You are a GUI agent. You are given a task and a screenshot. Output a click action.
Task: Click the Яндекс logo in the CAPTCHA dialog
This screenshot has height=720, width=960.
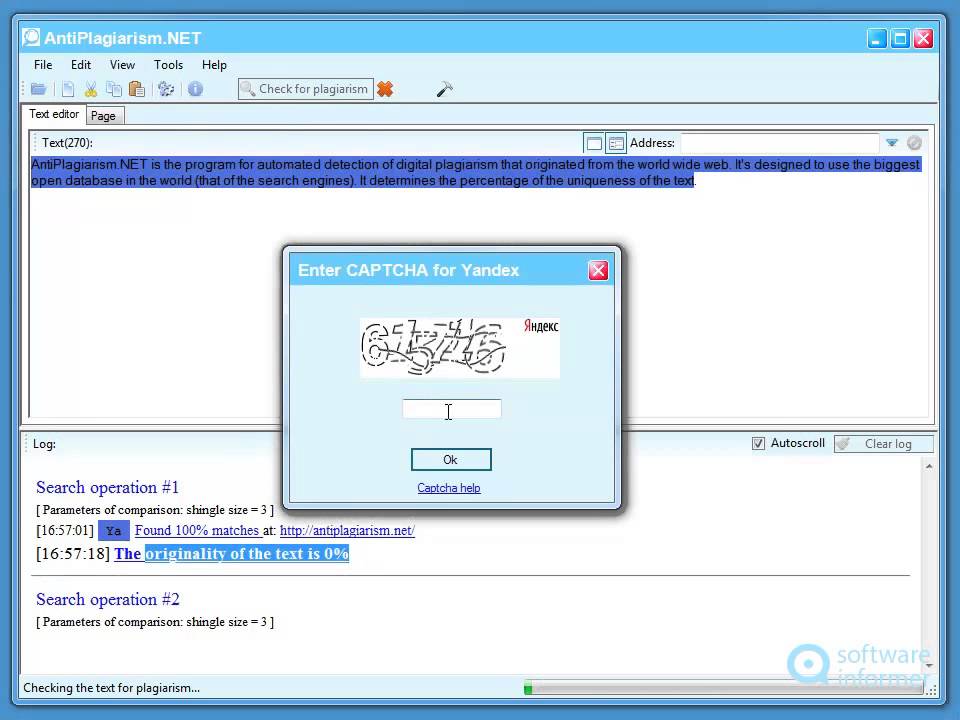tap(541, 326)
